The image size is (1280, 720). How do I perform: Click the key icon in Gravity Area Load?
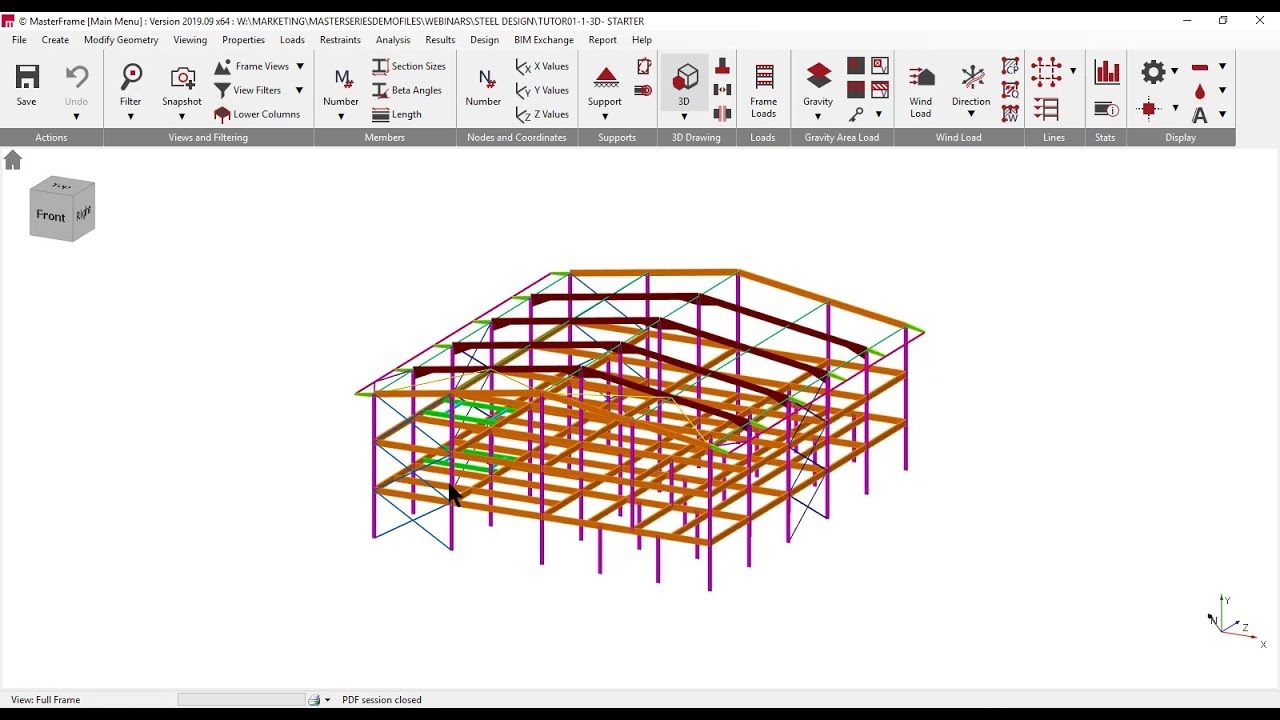pyautogui.click(x=856, y=115)
